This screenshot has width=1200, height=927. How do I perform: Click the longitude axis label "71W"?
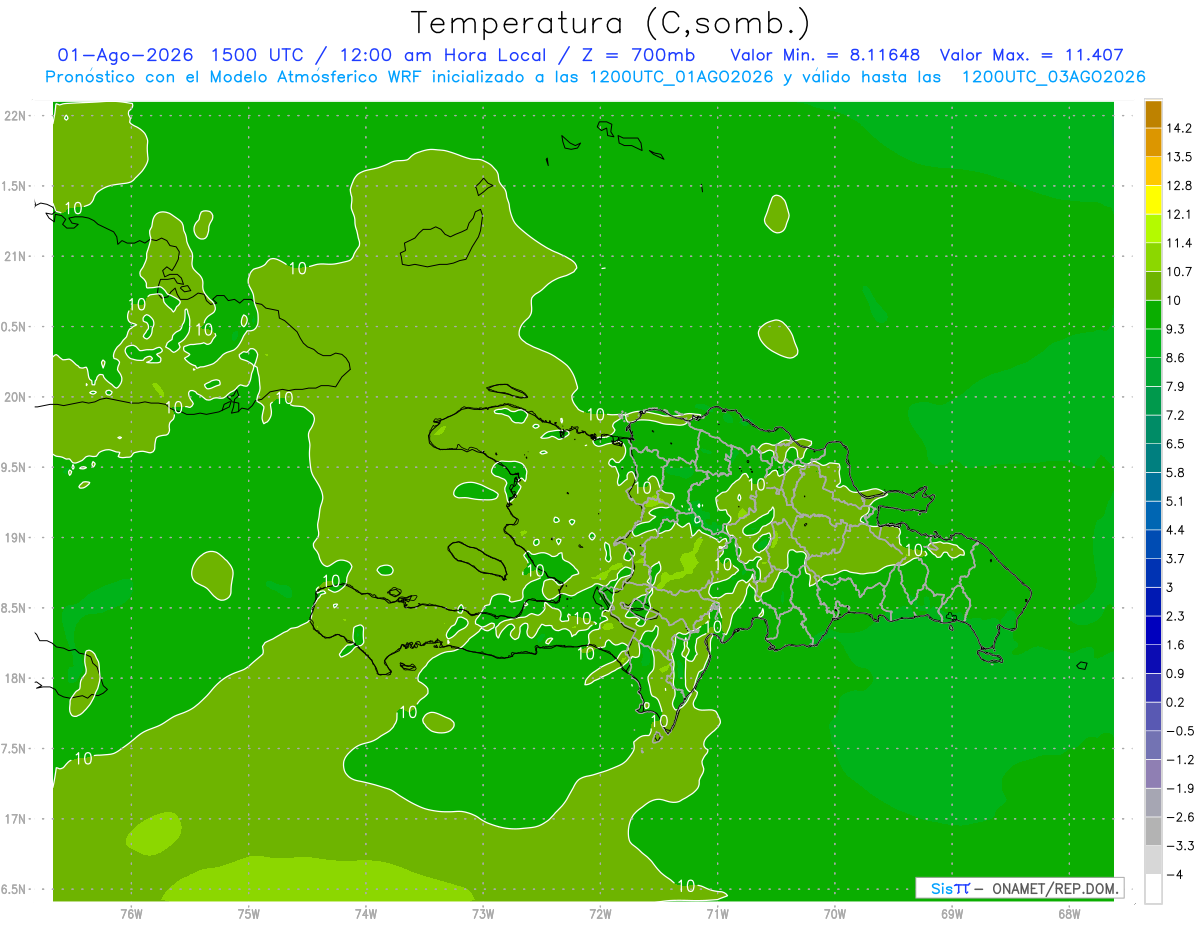pyautogui.click(x=717, y=913)
